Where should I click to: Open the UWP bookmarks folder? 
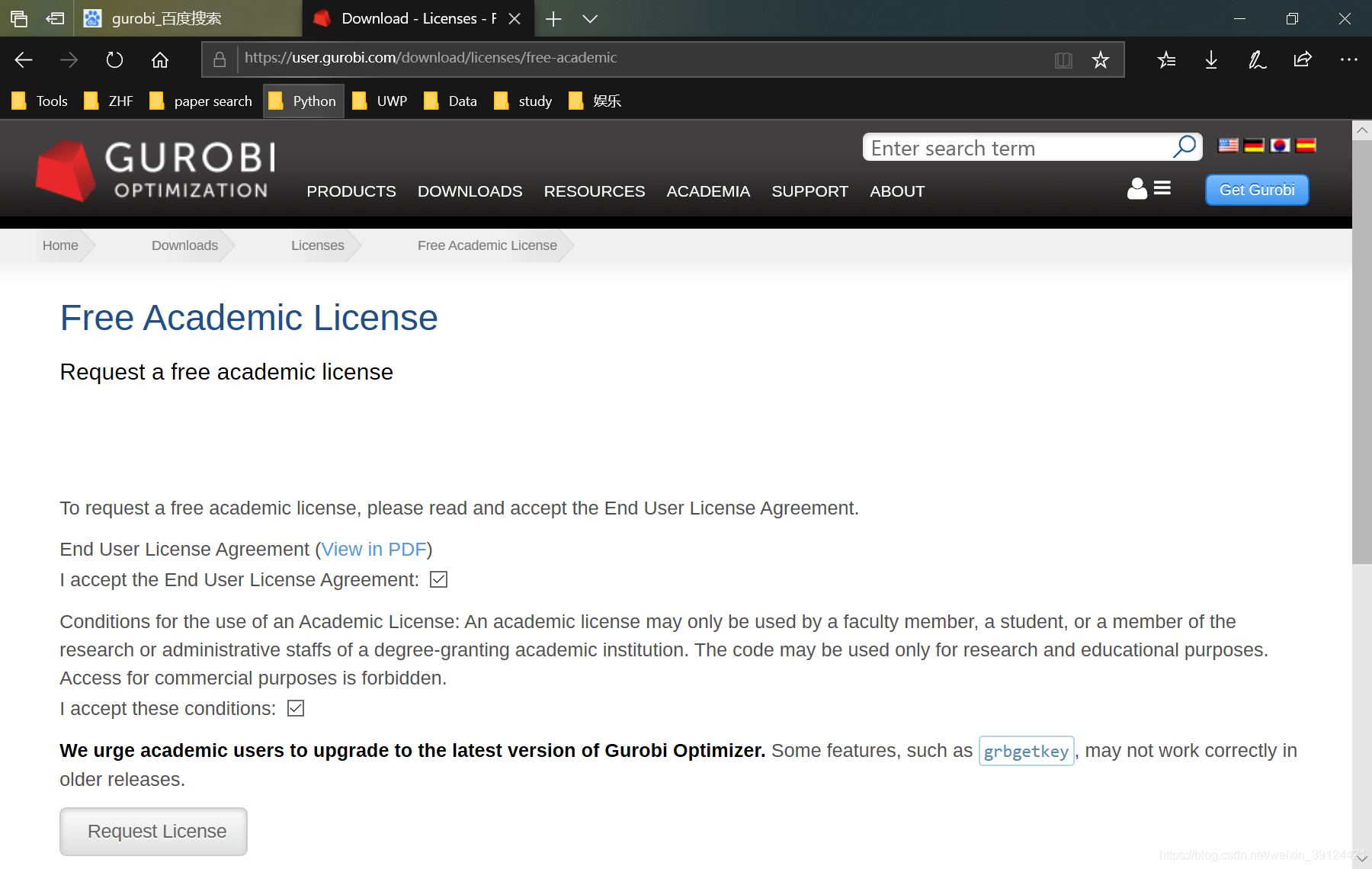(x=380, y=101)
